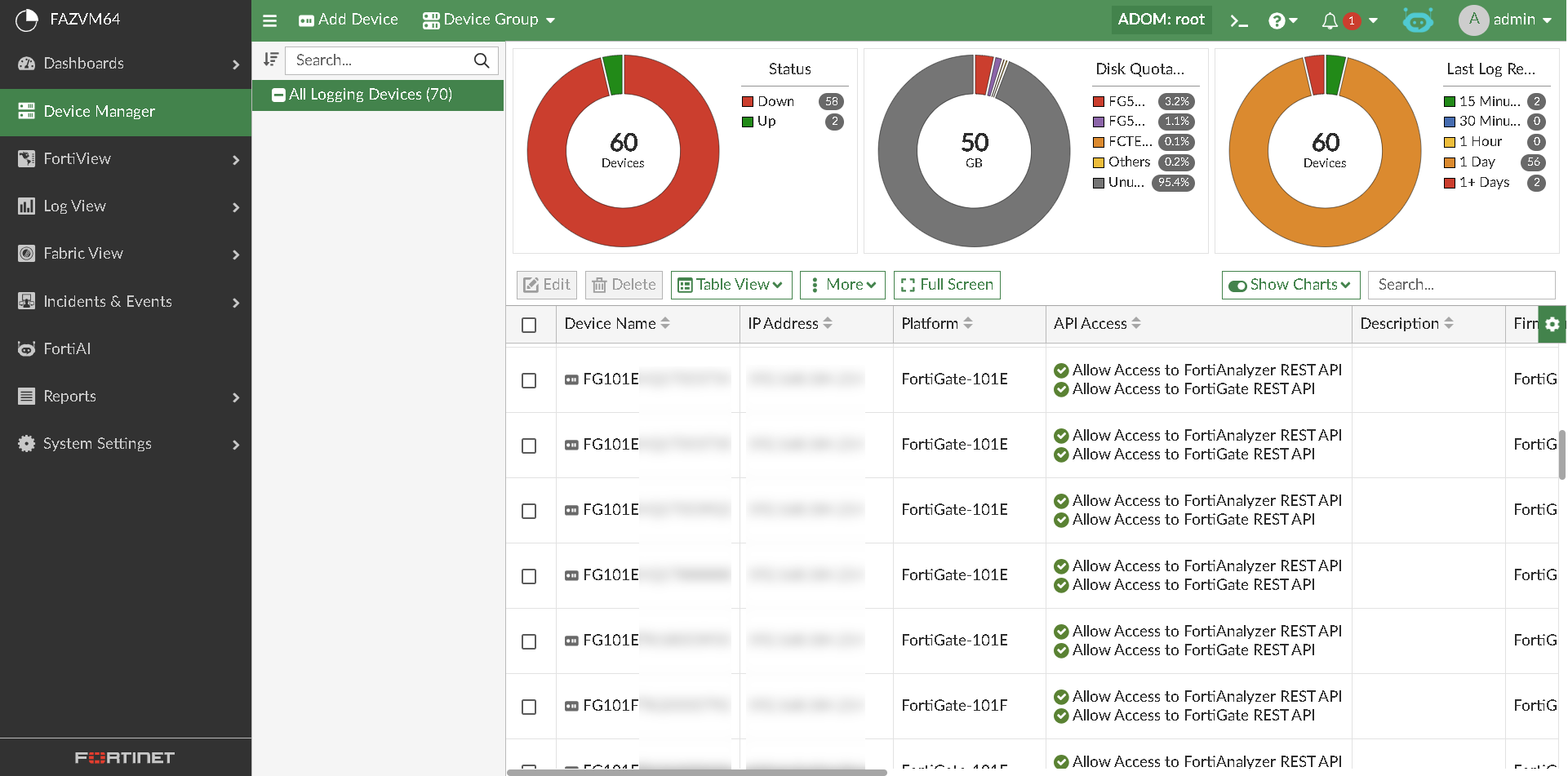Sort by IP Address column arrows

tap(828, 323)
